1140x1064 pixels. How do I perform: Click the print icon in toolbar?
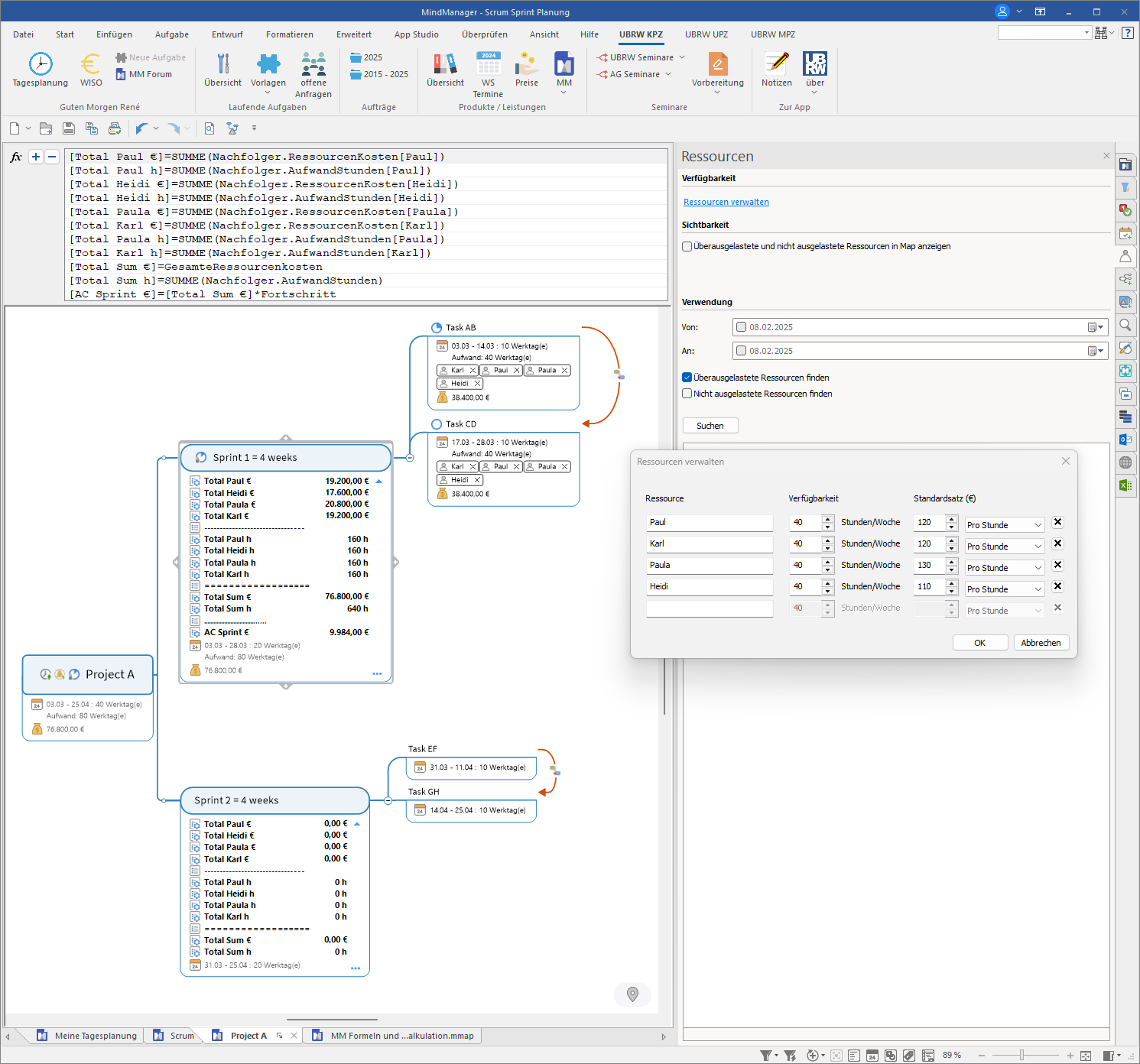[114, 128]
